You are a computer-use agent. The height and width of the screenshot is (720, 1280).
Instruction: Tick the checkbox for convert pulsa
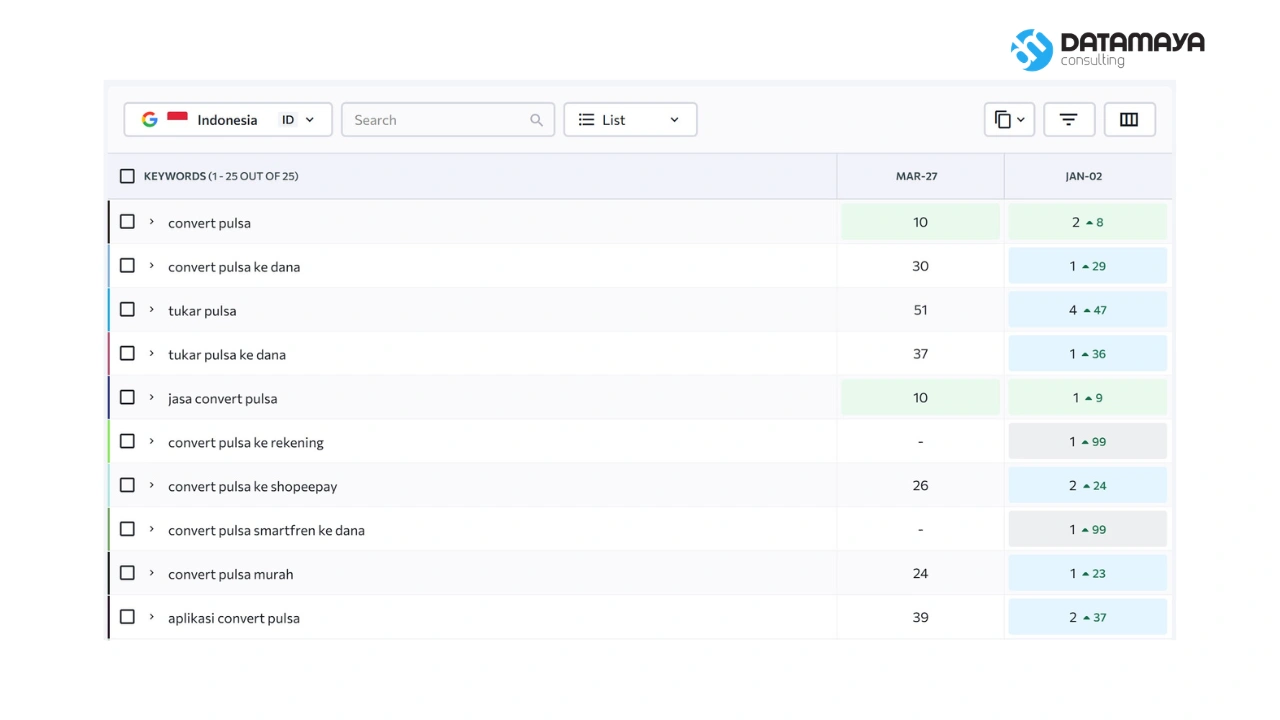click(x=127, y=222)
